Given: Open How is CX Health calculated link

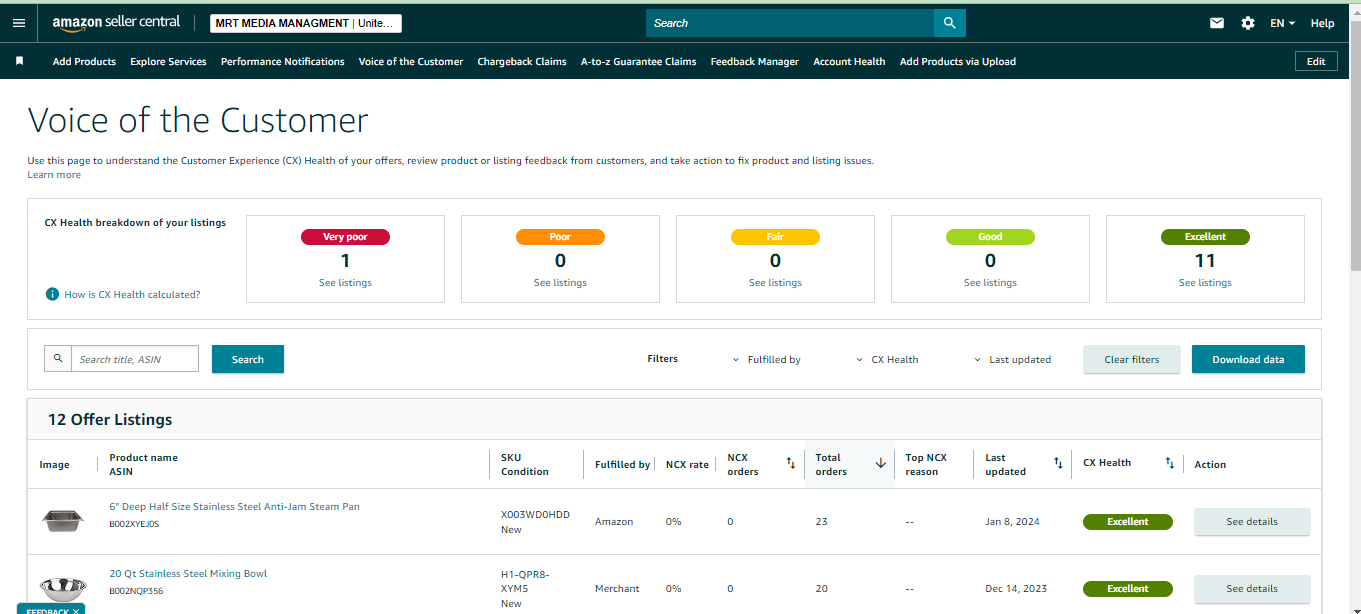Looking at the screenshot, I should [132, 294].
